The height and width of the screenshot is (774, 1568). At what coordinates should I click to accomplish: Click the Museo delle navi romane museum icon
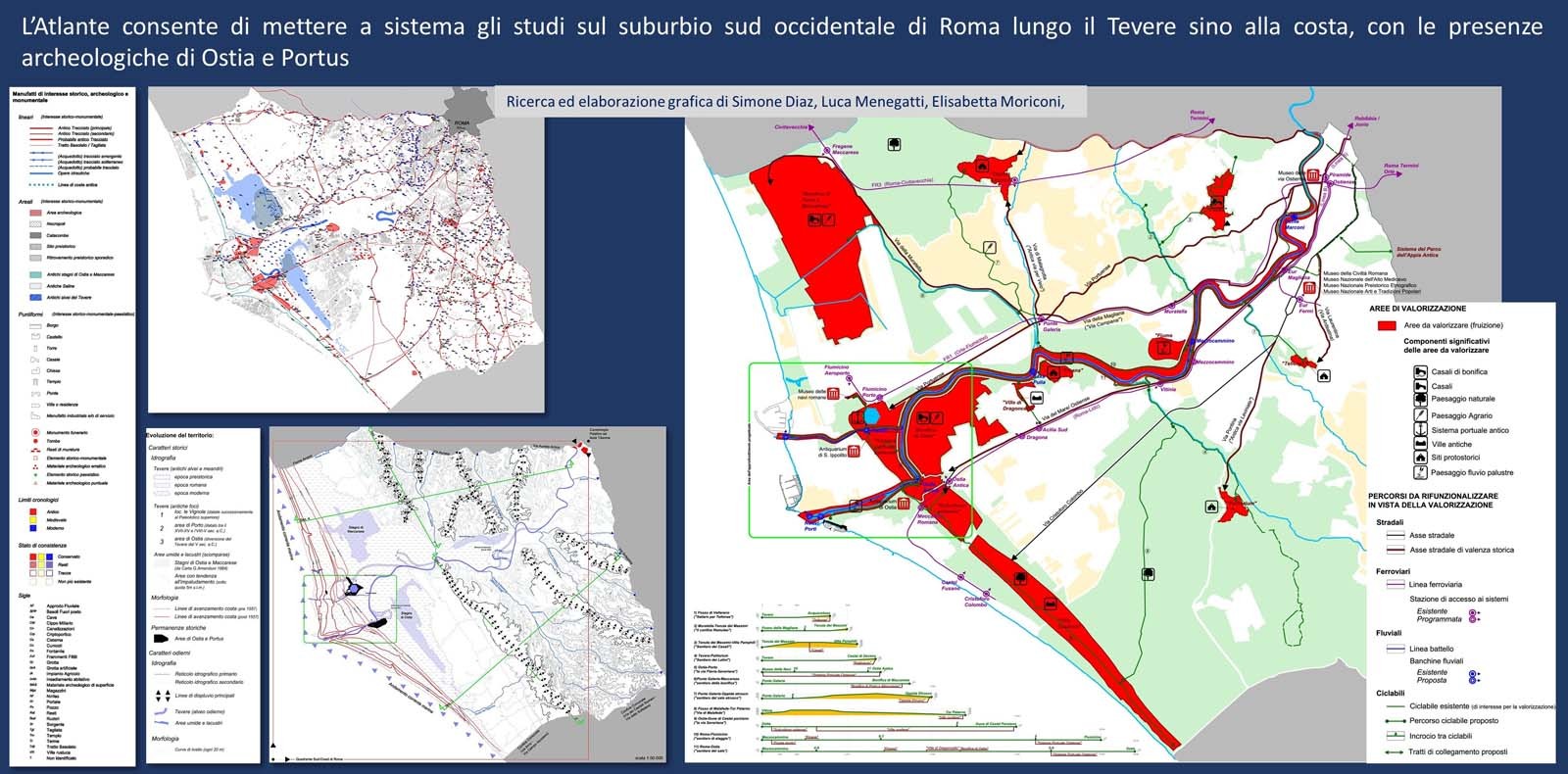[833, 394]
